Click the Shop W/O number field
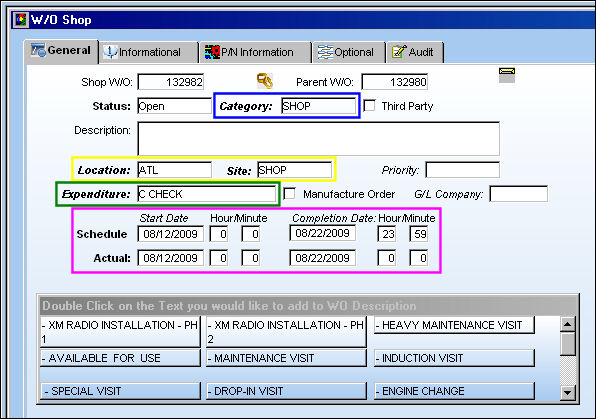 (x=171, y=82)
